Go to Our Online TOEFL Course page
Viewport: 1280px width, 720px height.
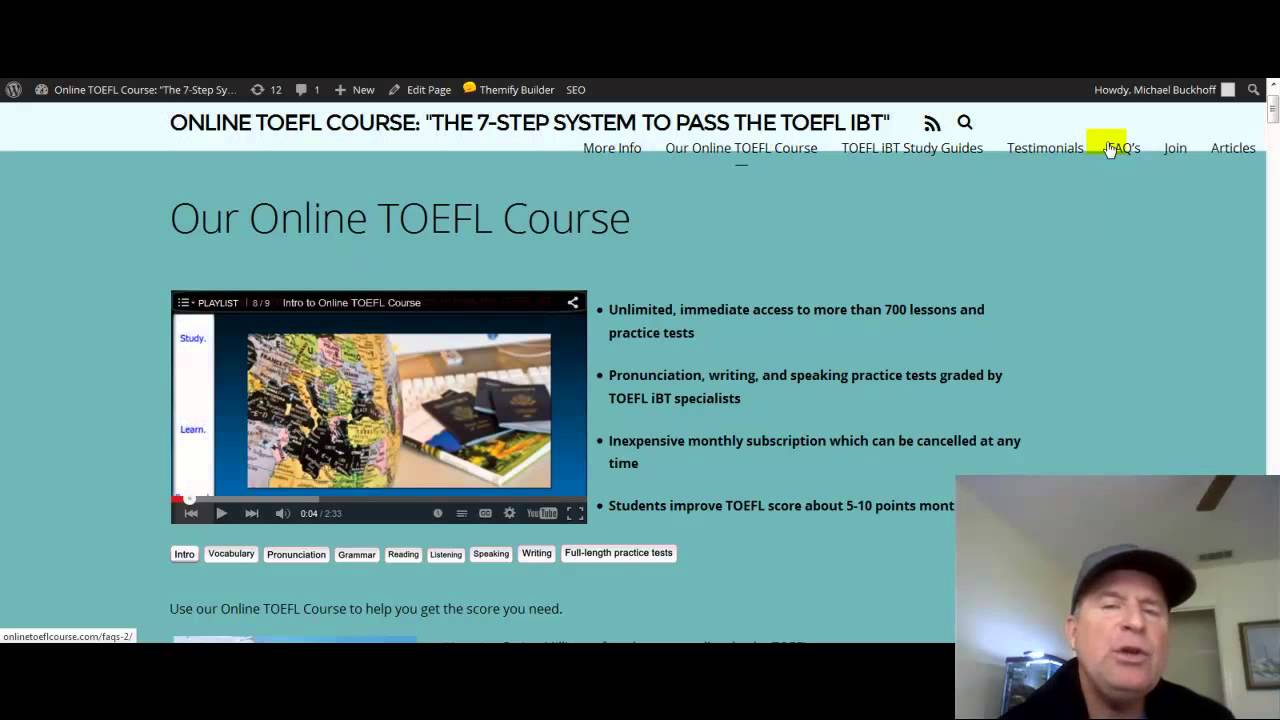pos(741,148)
